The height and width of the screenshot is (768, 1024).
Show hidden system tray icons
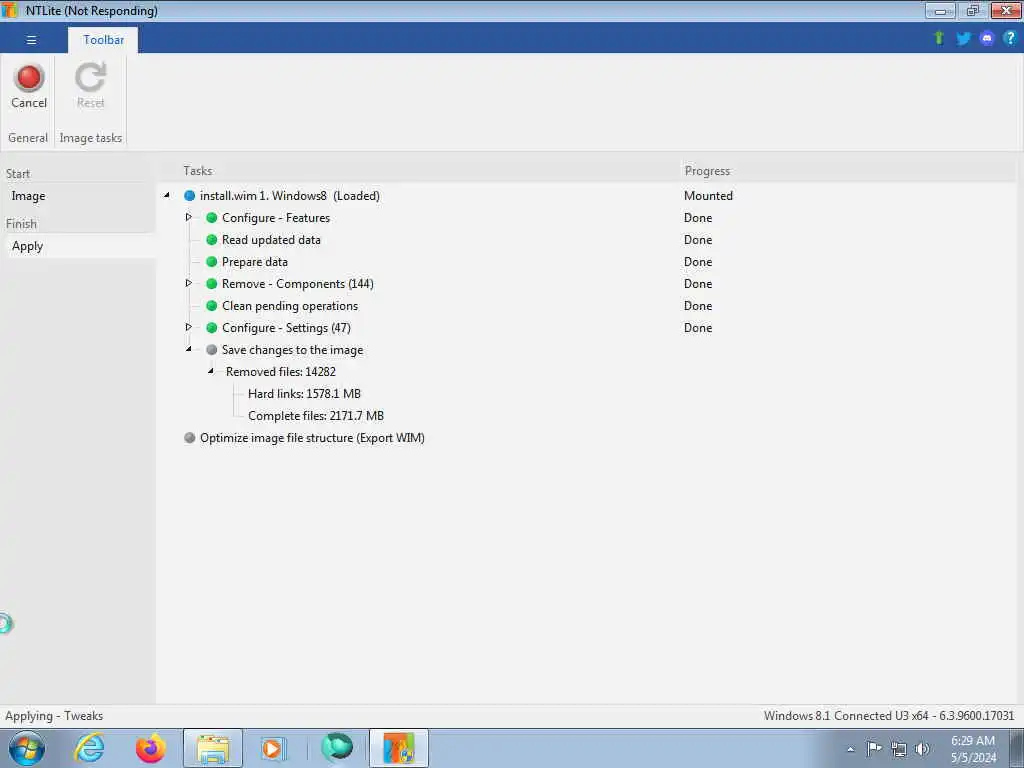click(x=850, y=749)
